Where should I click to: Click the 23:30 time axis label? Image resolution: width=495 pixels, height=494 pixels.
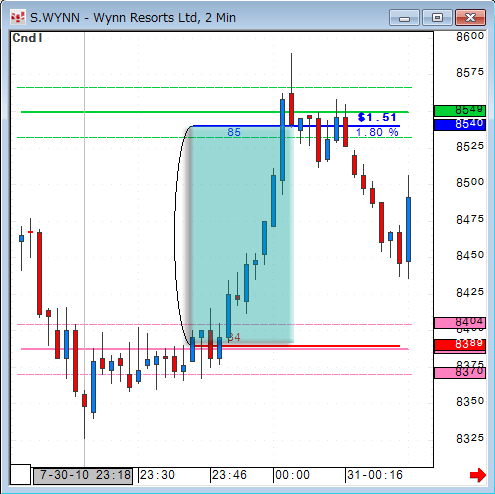(x=157, y=475)
